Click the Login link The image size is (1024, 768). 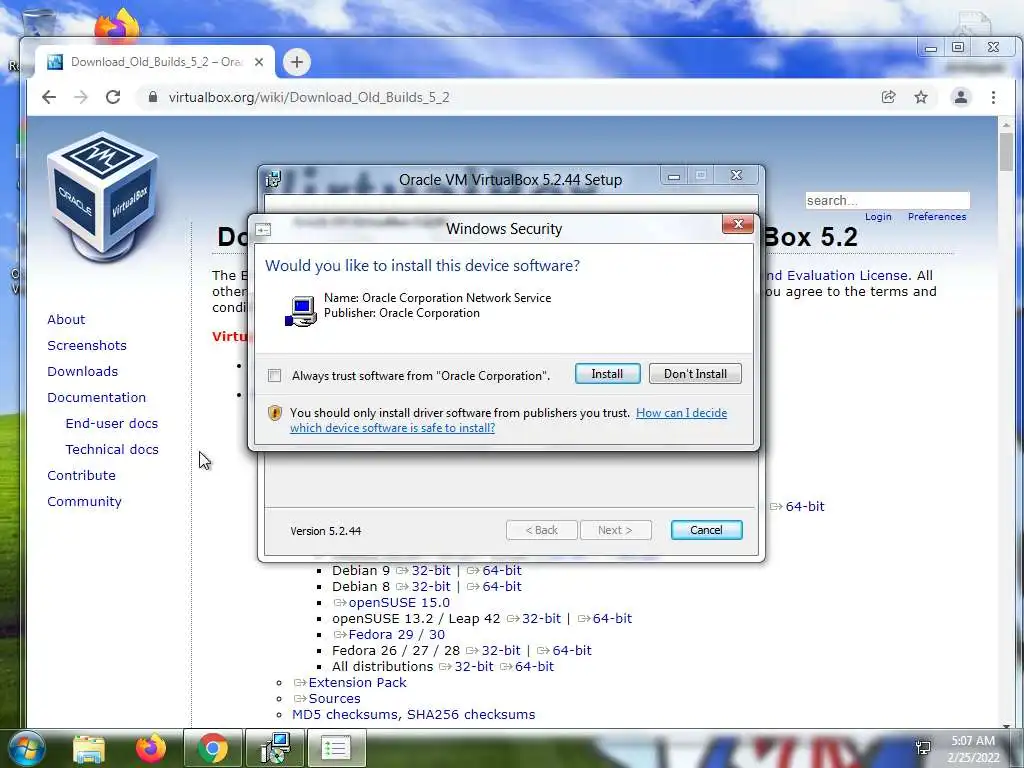pos(878,217)
